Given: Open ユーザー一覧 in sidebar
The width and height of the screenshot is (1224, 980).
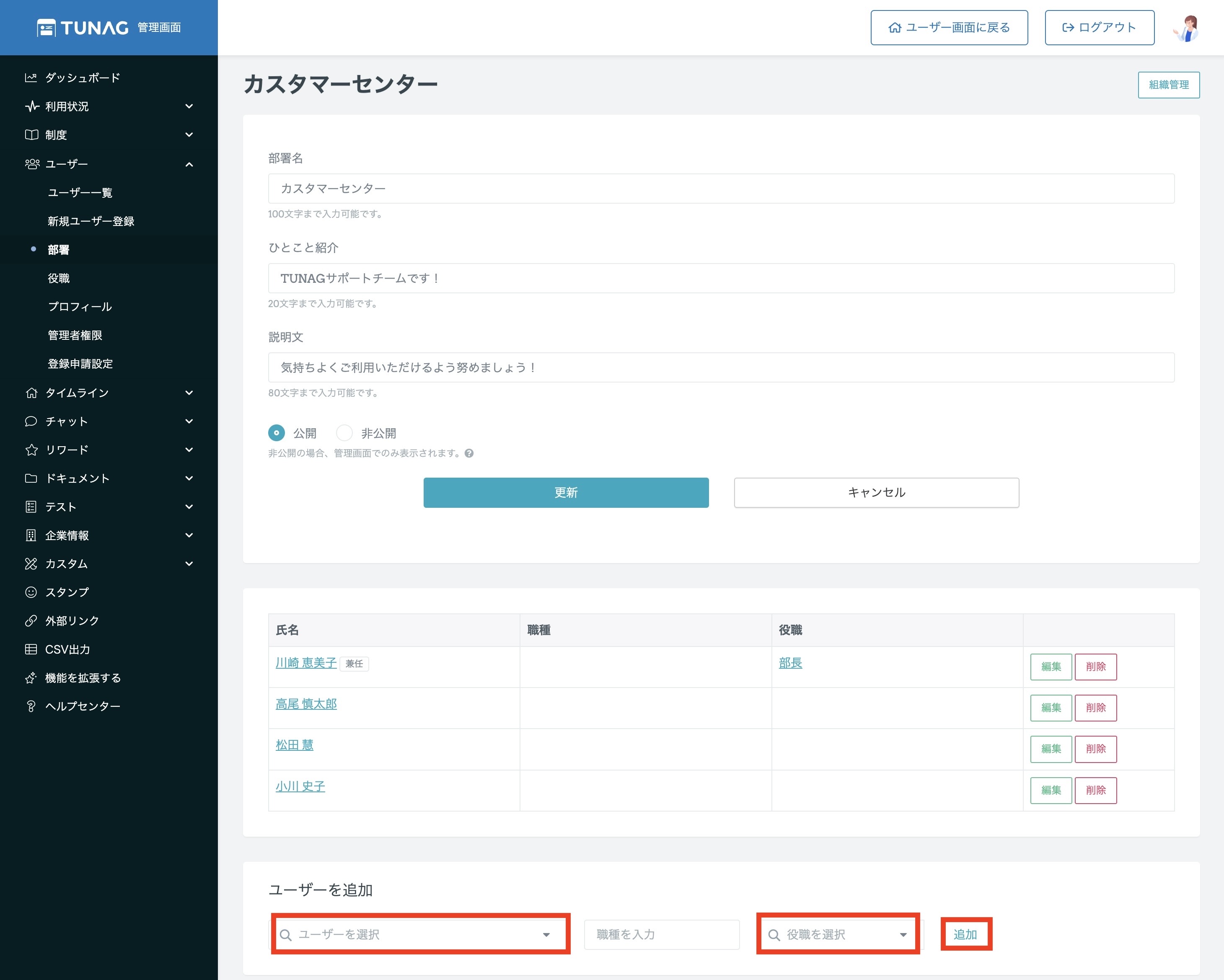Looking at the screenshot, I should [x=80, y=192].
